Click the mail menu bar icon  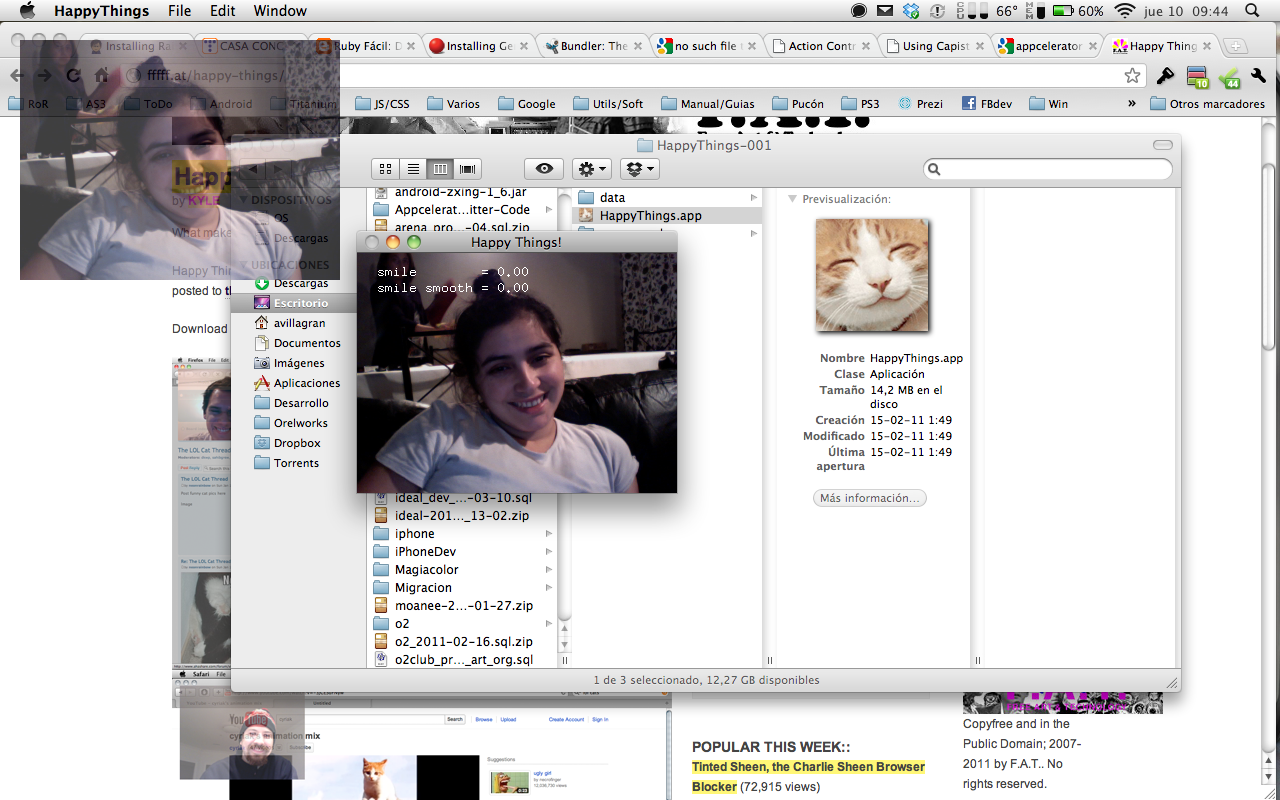885,11
